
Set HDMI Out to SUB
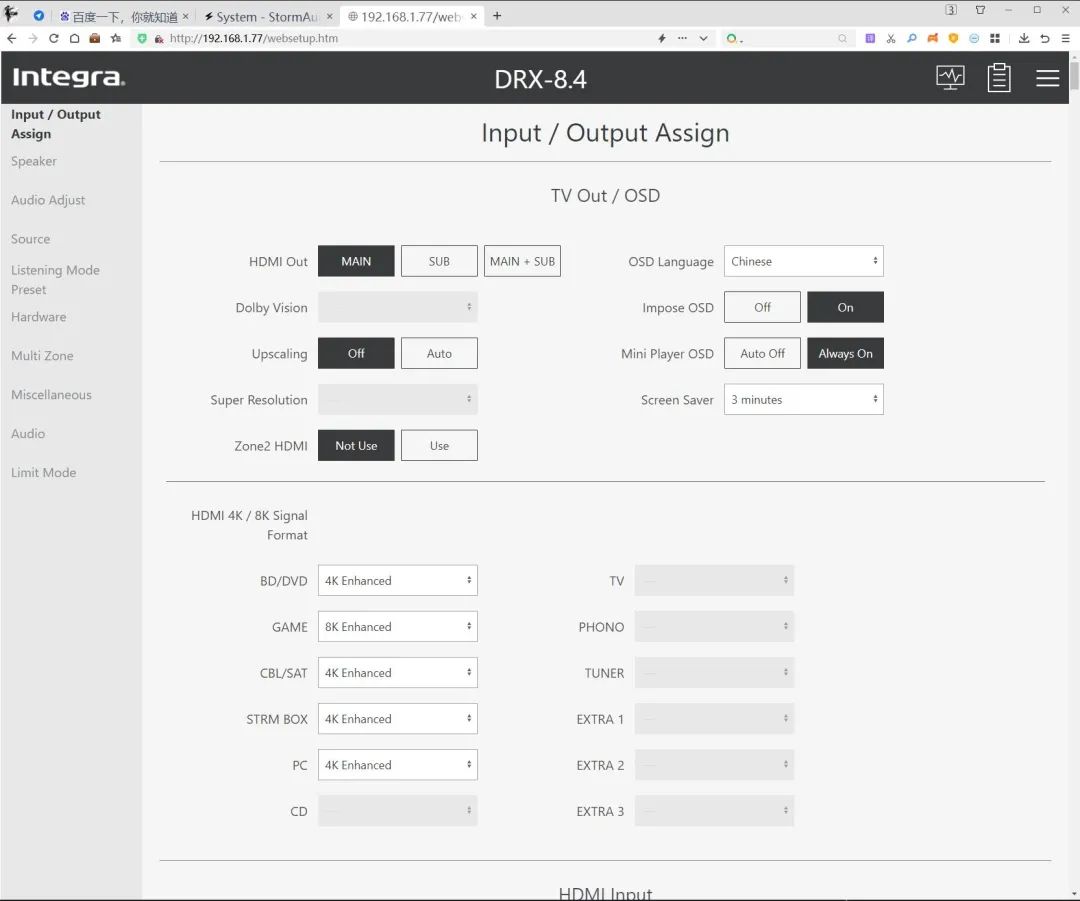(439, 261)
